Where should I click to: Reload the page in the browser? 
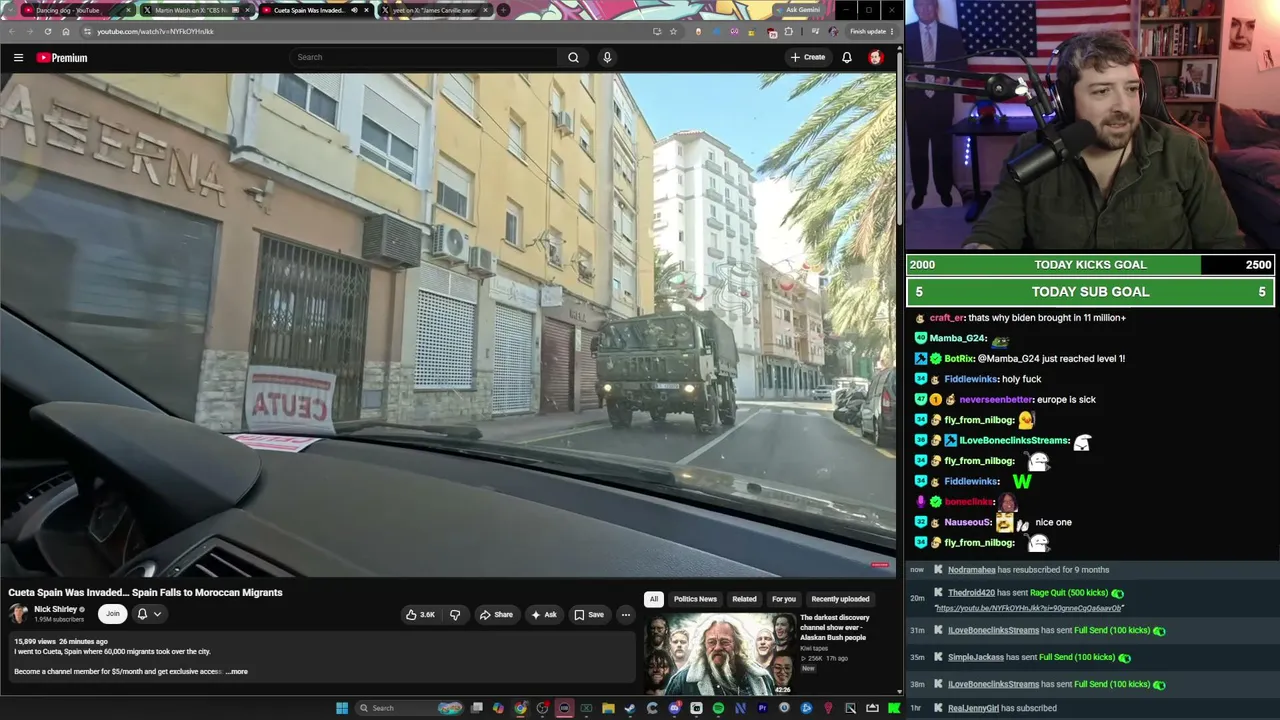click(47, 31)
